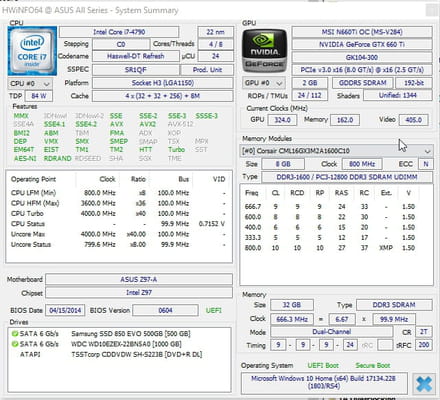Click the UEFI Boot label

323,365
